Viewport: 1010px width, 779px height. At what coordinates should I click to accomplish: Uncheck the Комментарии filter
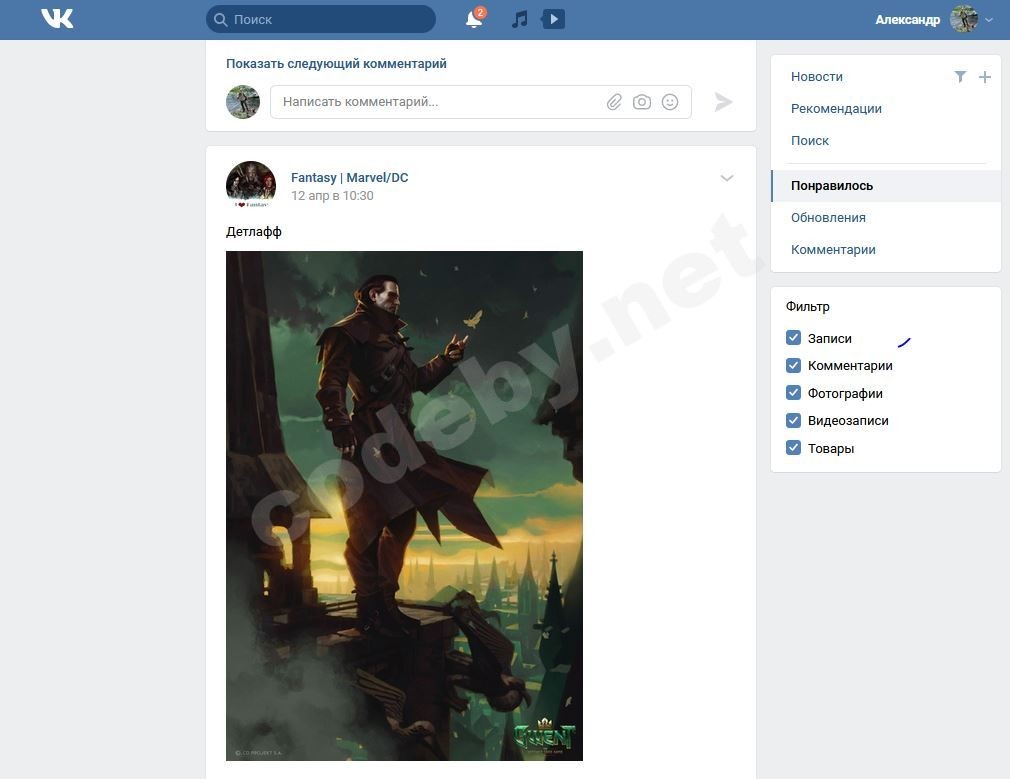(794, 365)
